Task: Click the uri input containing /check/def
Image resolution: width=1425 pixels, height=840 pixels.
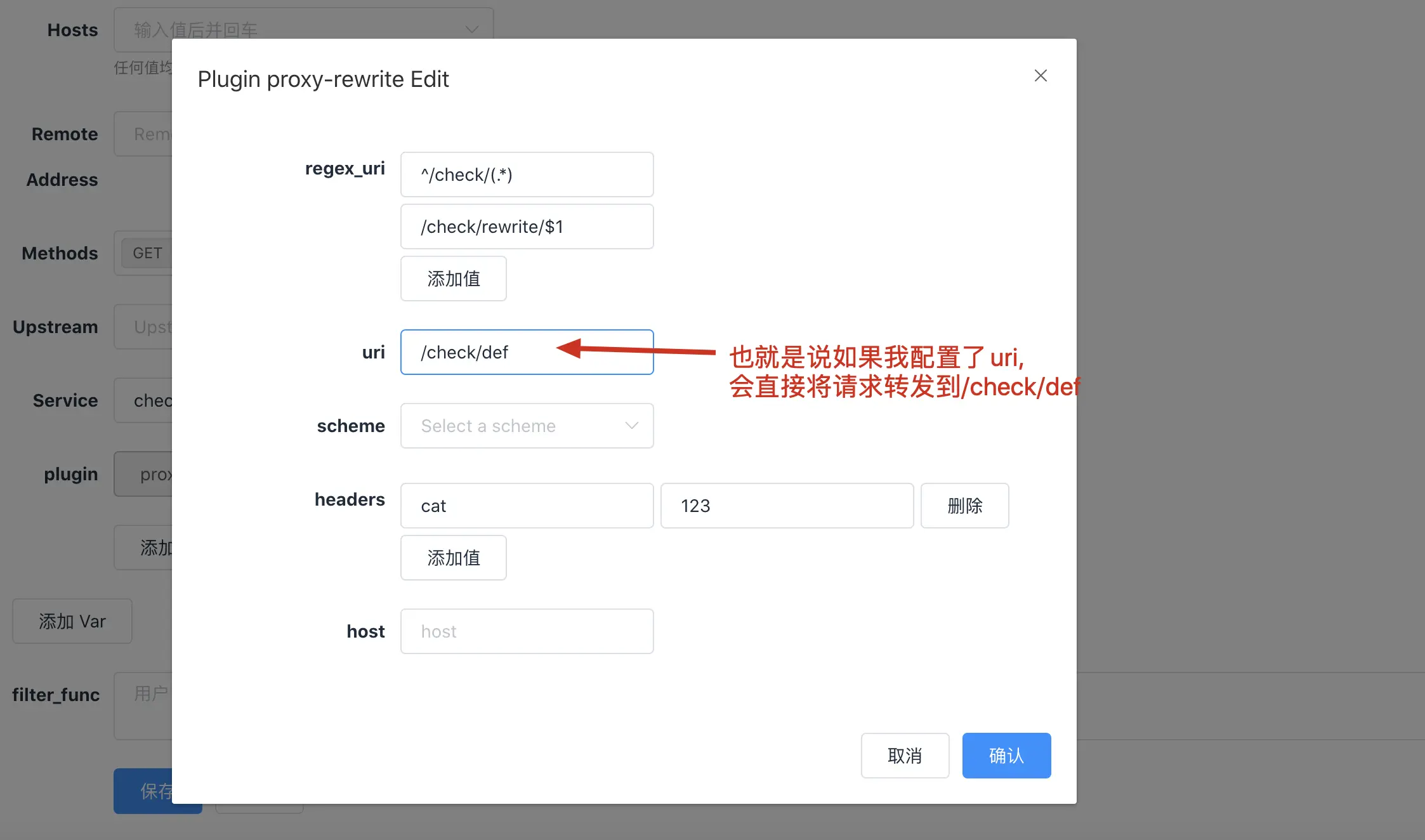Action: coord(482,352)
